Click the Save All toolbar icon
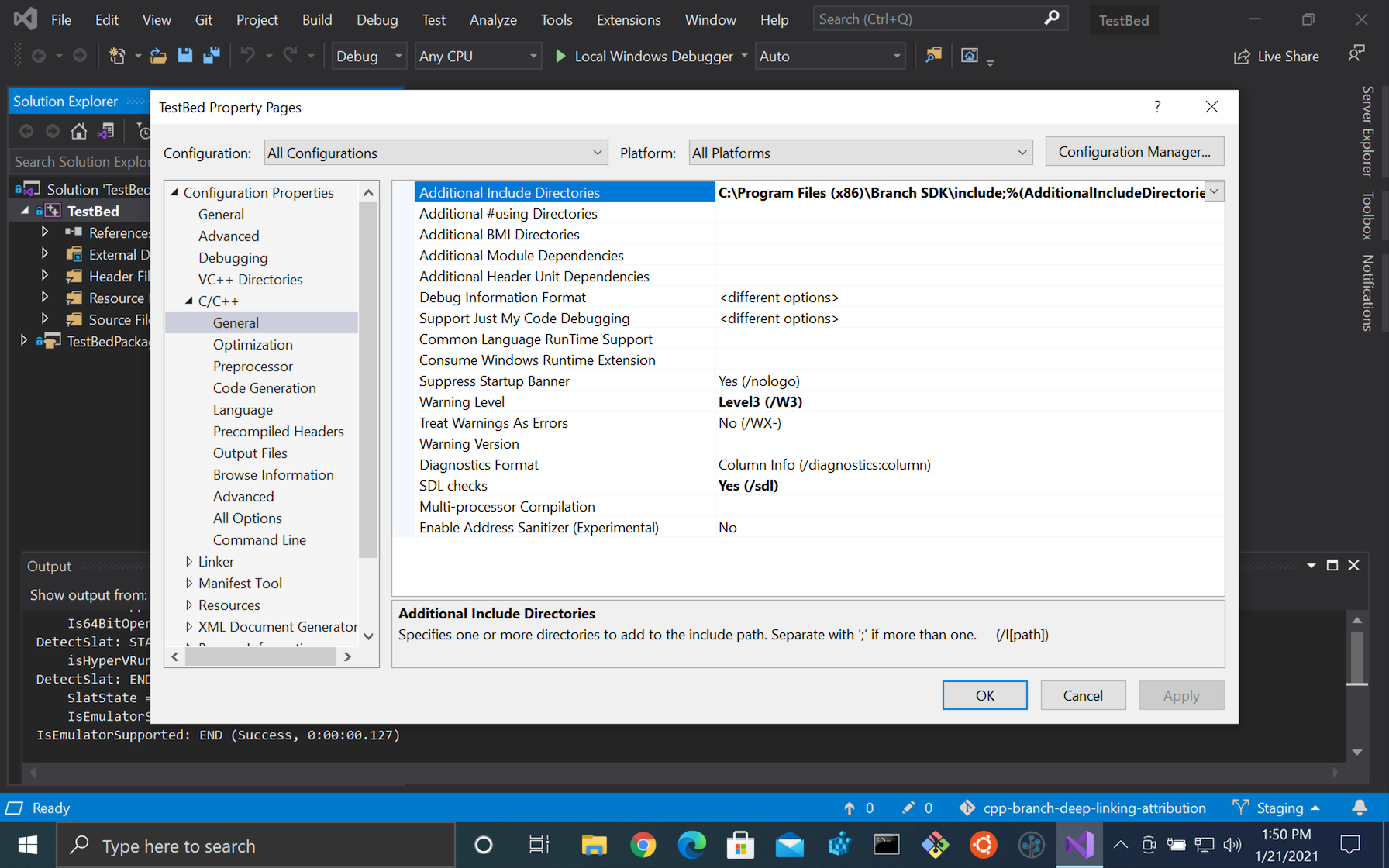Image resolution: width=1389 pixels, height=868 pixels. 211,56
